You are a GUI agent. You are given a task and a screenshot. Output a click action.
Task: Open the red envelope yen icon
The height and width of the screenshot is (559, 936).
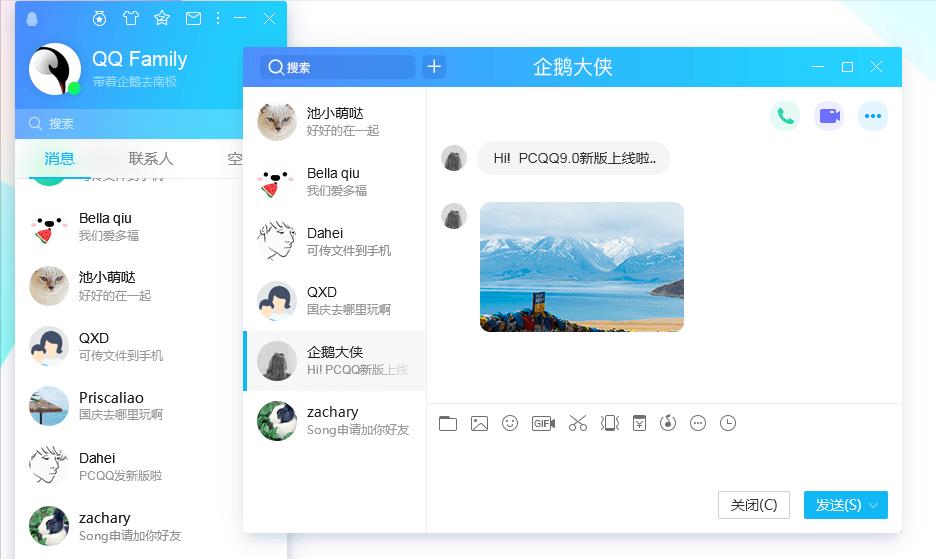pyautogui.click(x=639, y=423)
